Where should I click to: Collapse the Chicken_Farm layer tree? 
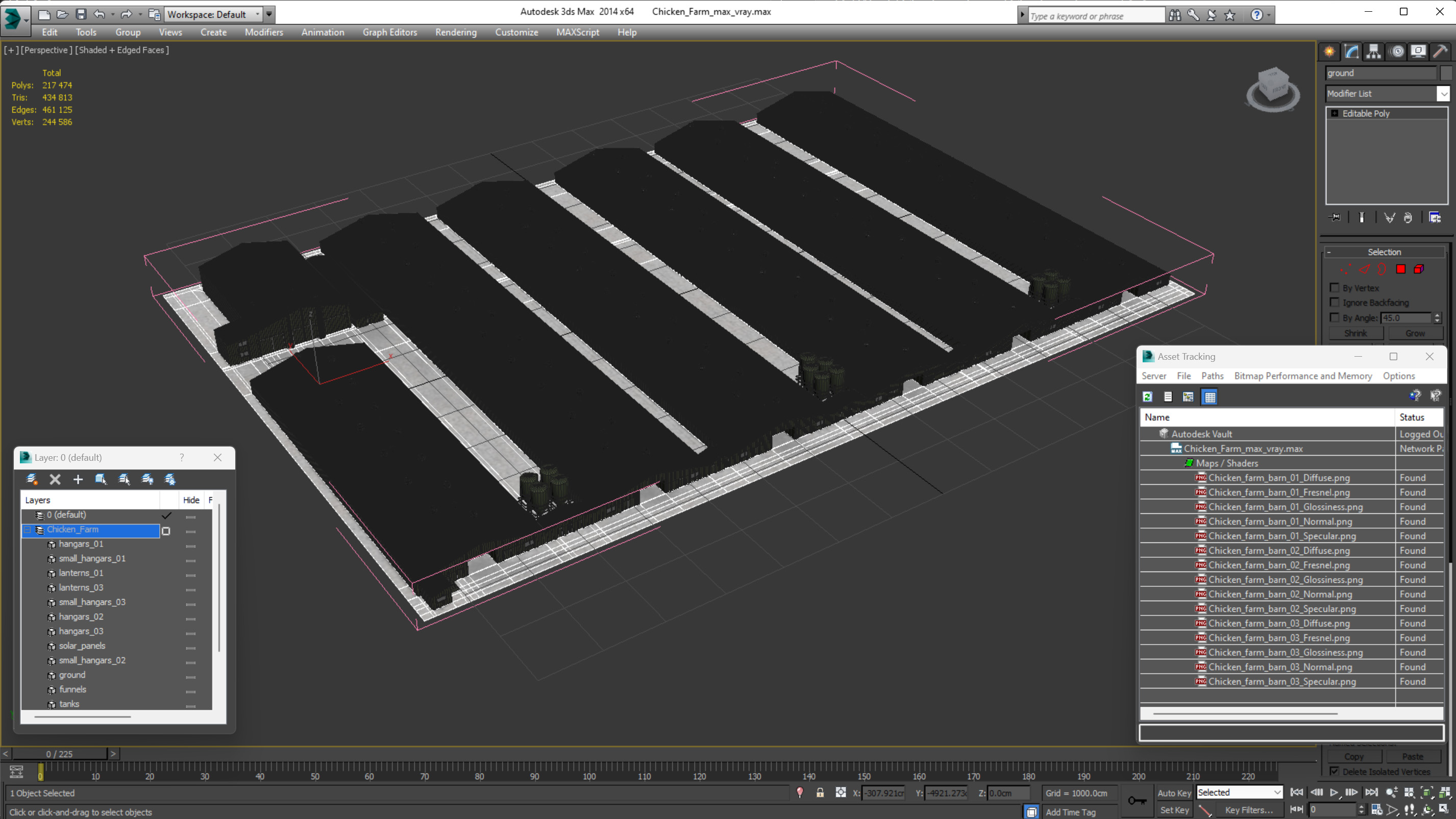click(27, 530)
